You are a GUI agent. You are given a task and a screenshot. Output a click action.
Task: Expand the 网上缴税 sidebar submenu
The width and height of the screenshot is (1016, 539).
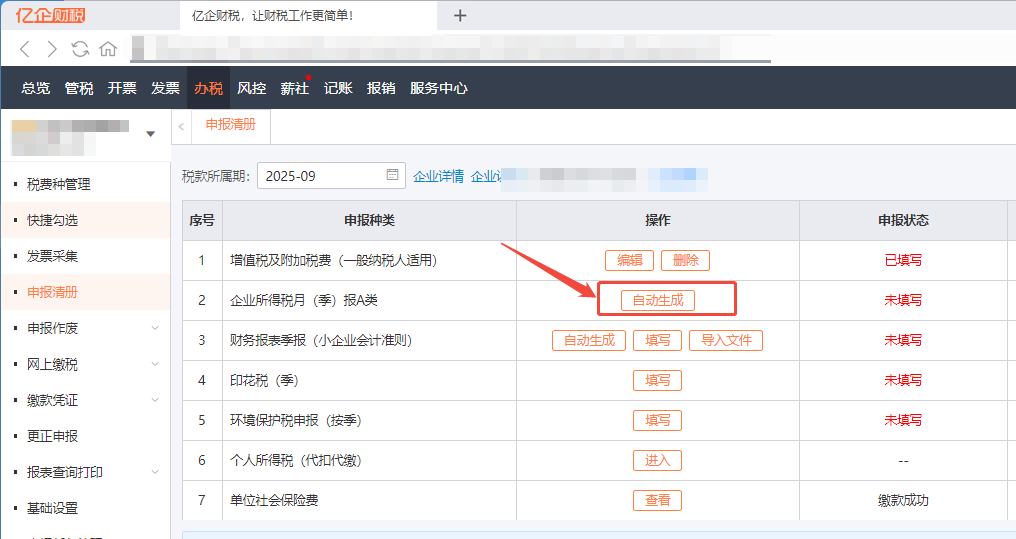[x=155, y=364]
